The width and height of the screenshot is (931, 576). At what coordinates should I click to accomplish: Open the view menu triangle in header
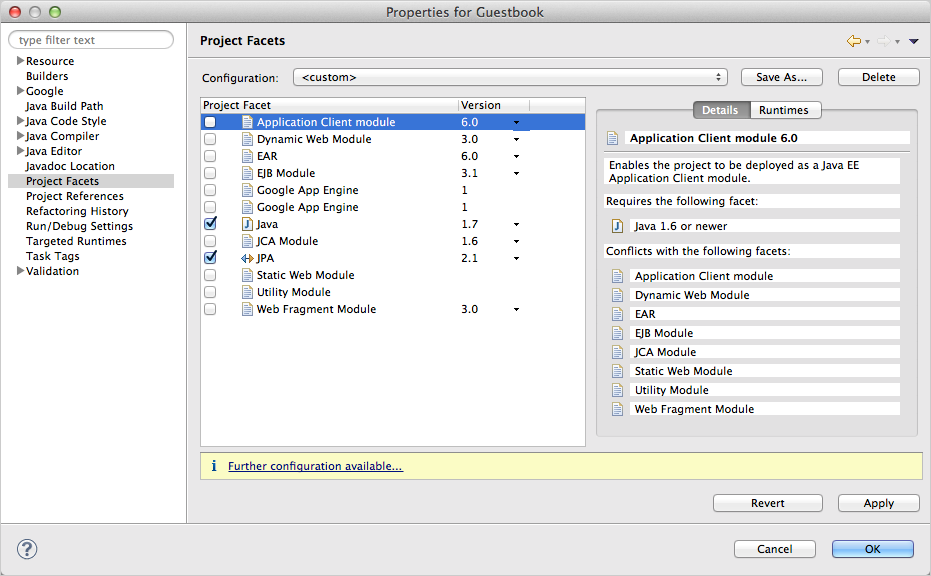(913, 41)
